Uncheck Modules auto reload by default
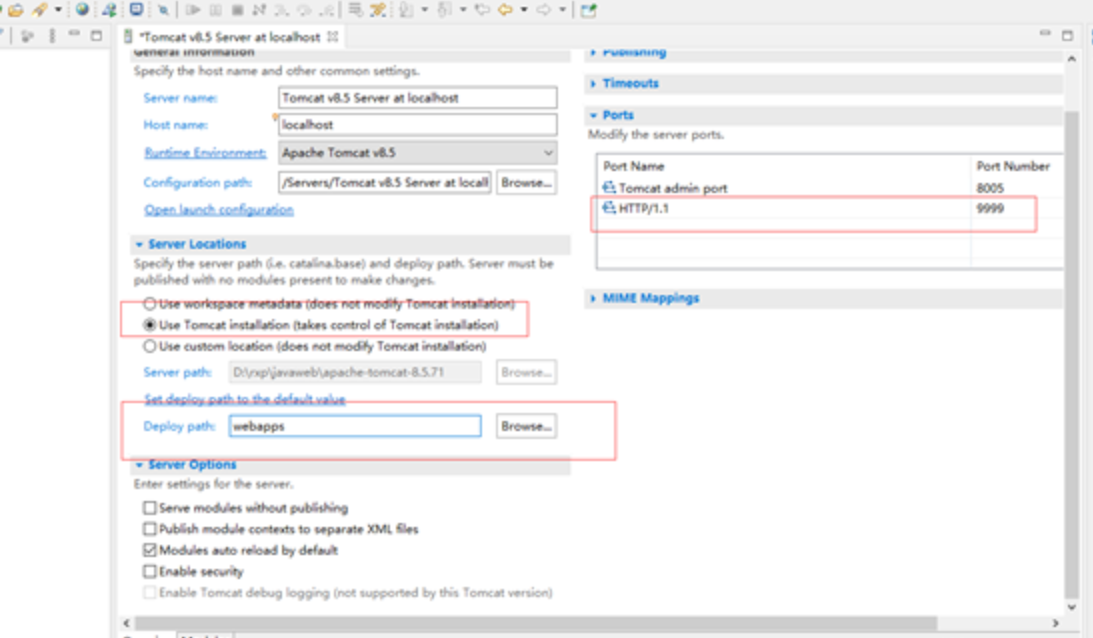Image resolution: width=1093 pixels, height=638 pixels. pyautogui.click(x=149, y=550)
